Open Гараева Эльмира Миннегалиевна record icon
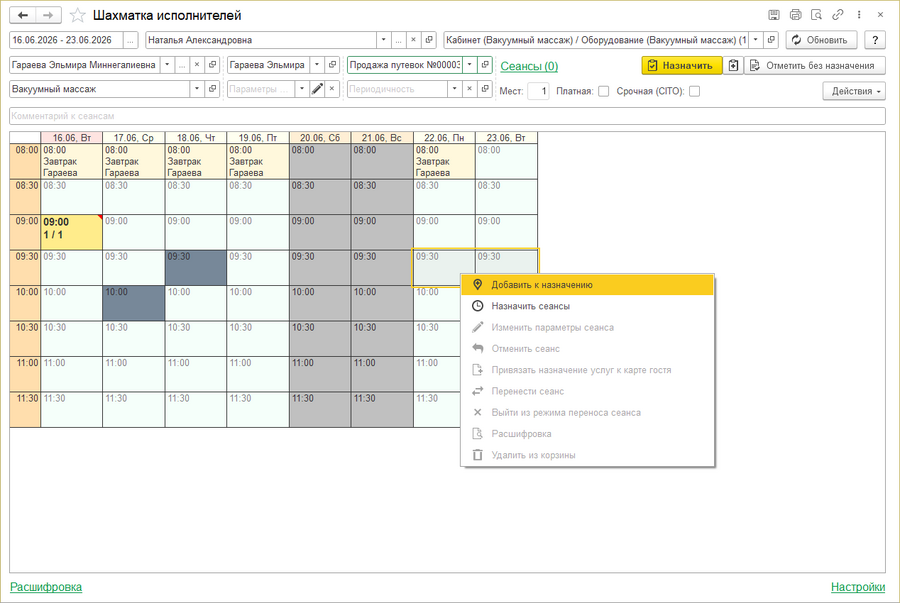The width and height of the screenshot is (900, 603). click(212, 65)
